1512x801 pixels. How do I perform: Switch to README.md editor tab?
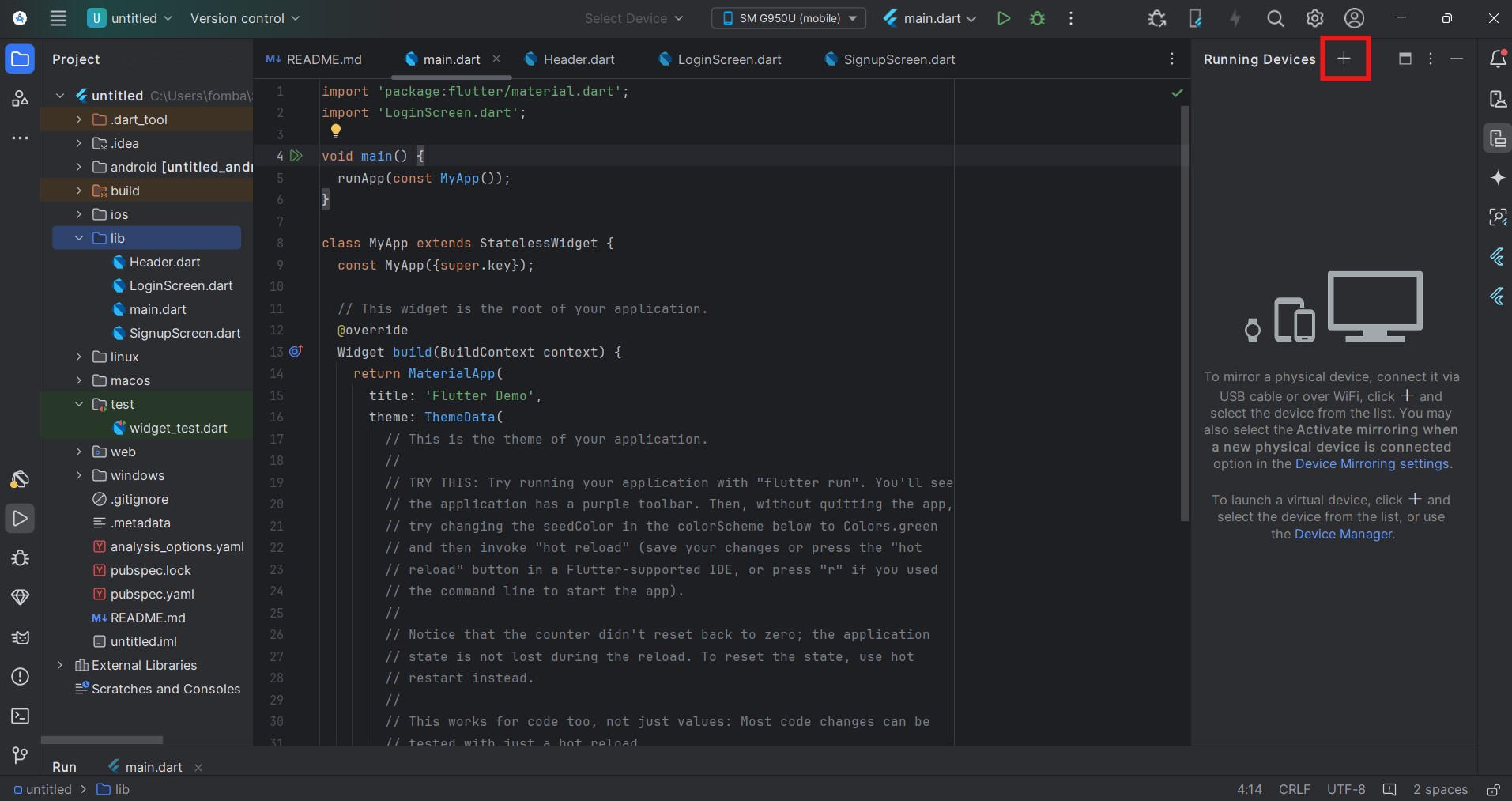pos(314,59)
